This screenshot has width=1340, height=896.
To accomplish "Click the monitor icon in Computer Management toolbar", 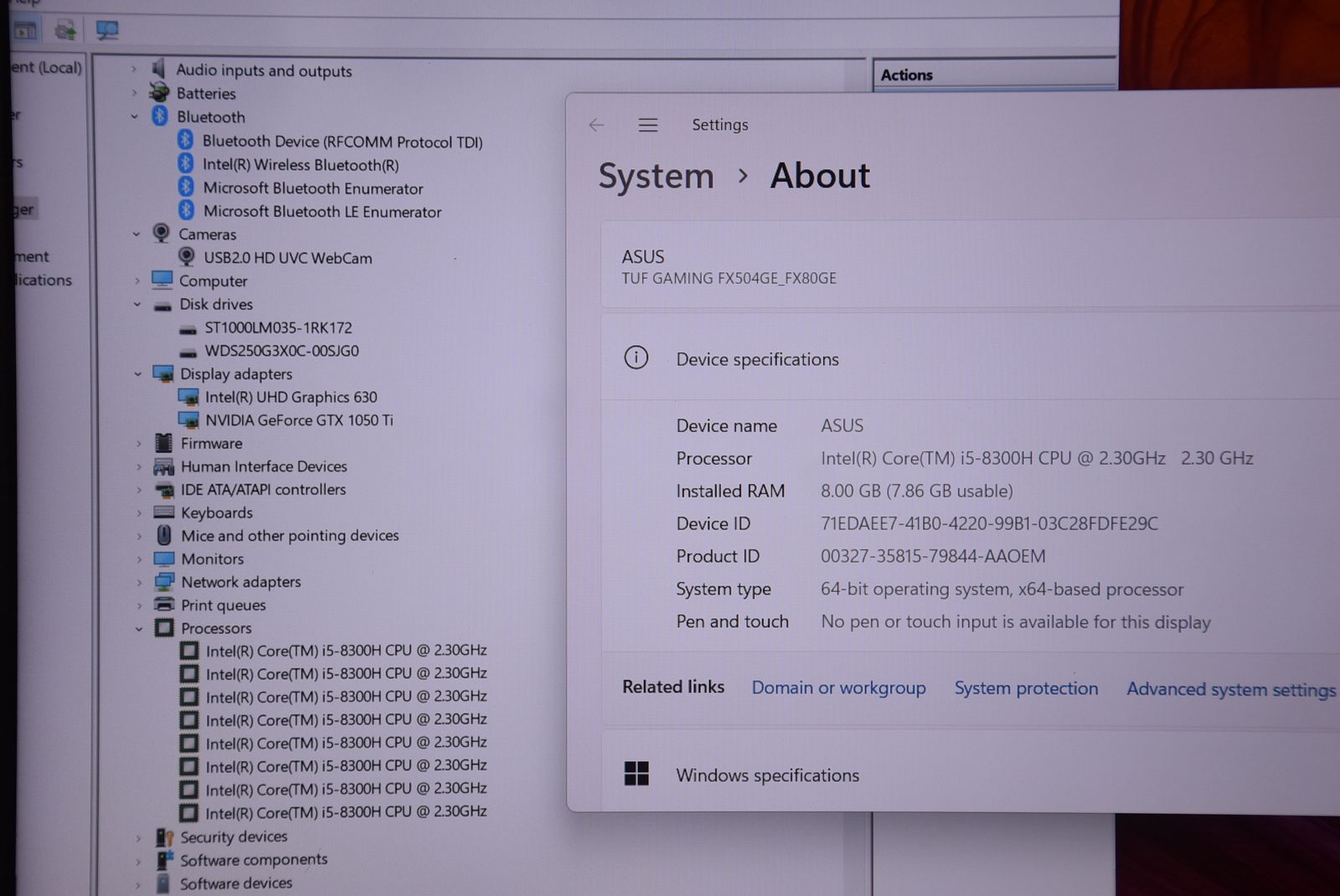I will coord(107,30).
